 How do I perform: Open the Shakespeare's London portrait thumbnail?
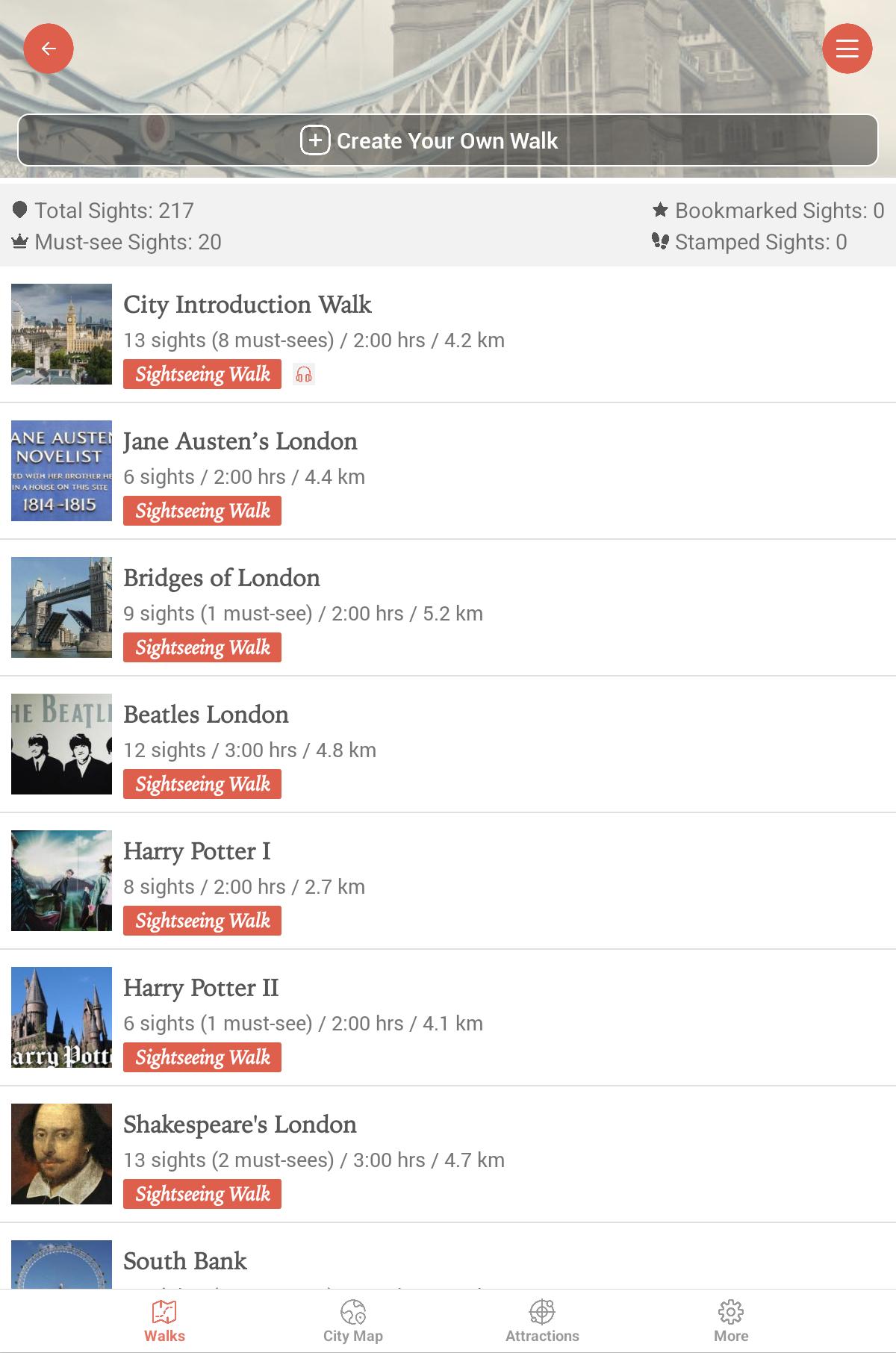[x=61, y=1154]
